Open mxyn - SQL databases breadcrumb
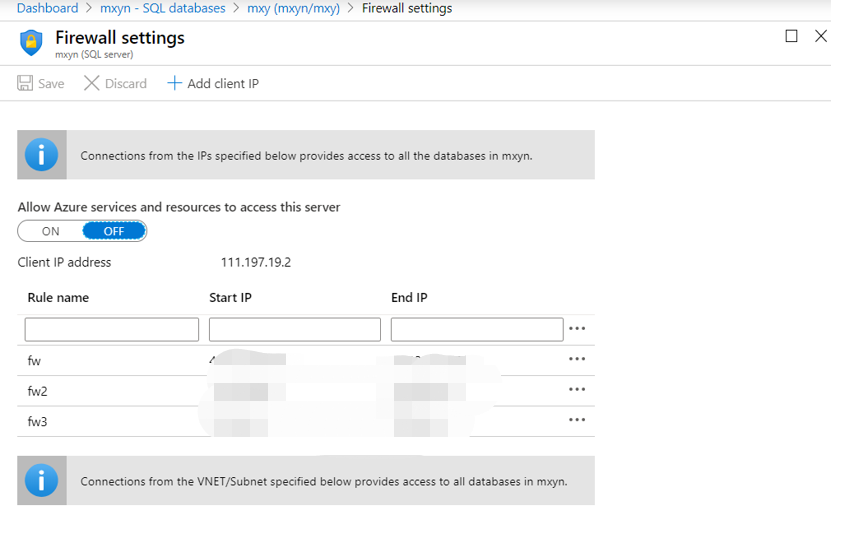 click(162, 8)
